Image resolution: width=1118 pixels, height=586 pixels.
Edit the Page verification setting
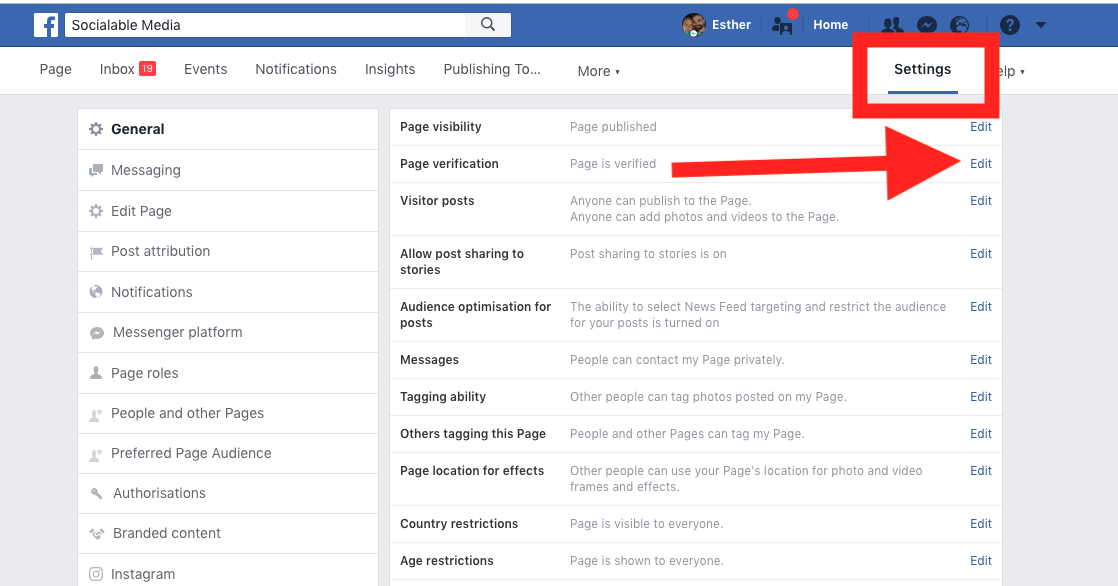pyautogui.click(x=980, y=163)
